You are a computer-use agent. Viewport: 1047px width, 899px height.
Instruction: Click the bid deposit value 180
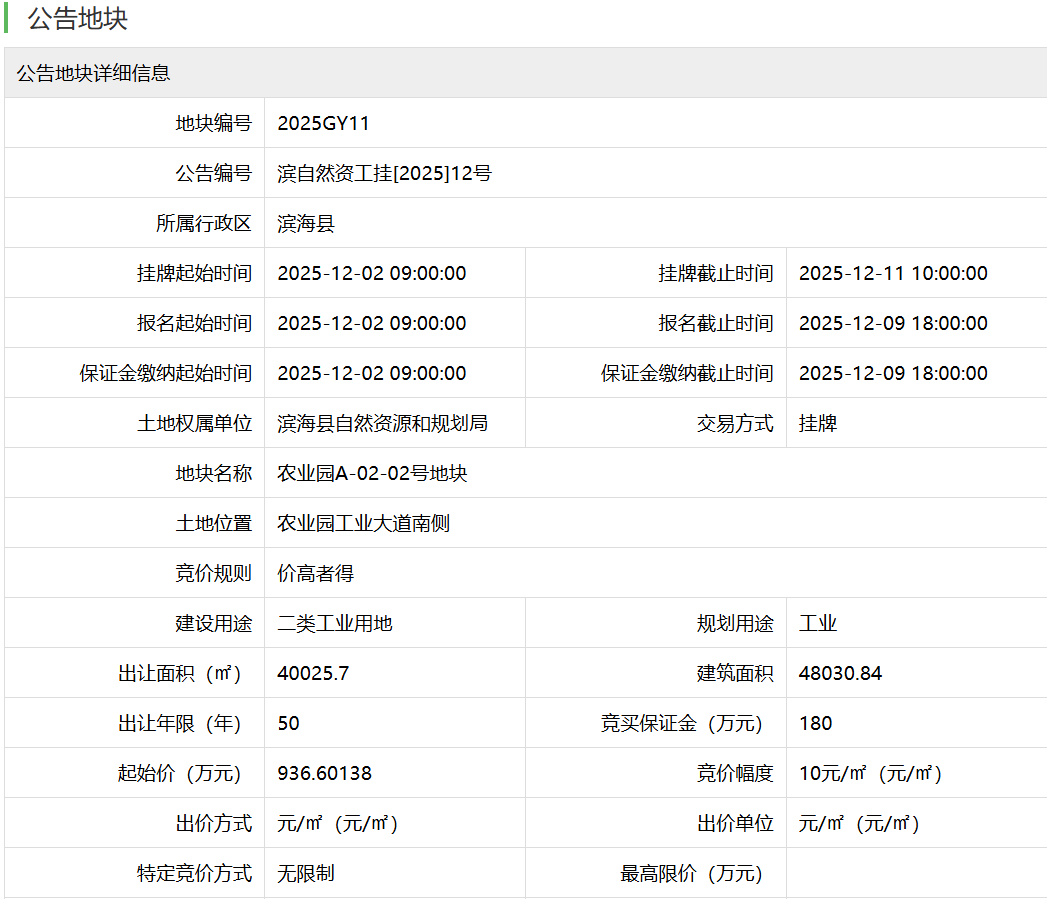point(815,723)
